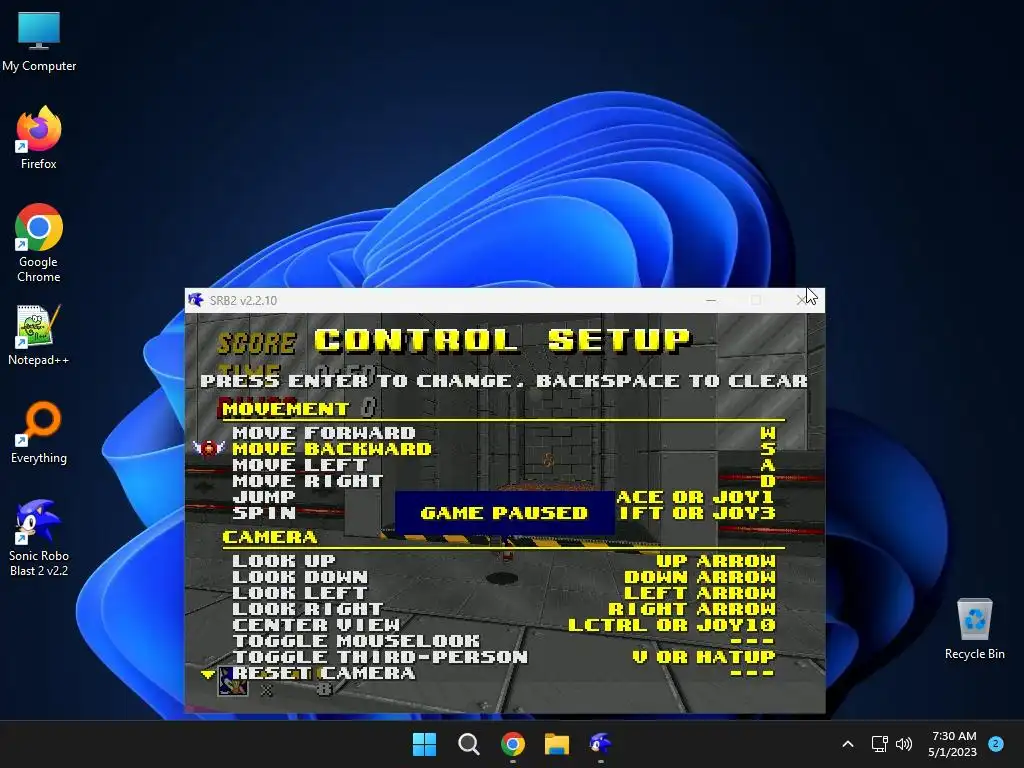Show hidden system tray icons
Screen dimensions: 1024x768
[848, 744]
